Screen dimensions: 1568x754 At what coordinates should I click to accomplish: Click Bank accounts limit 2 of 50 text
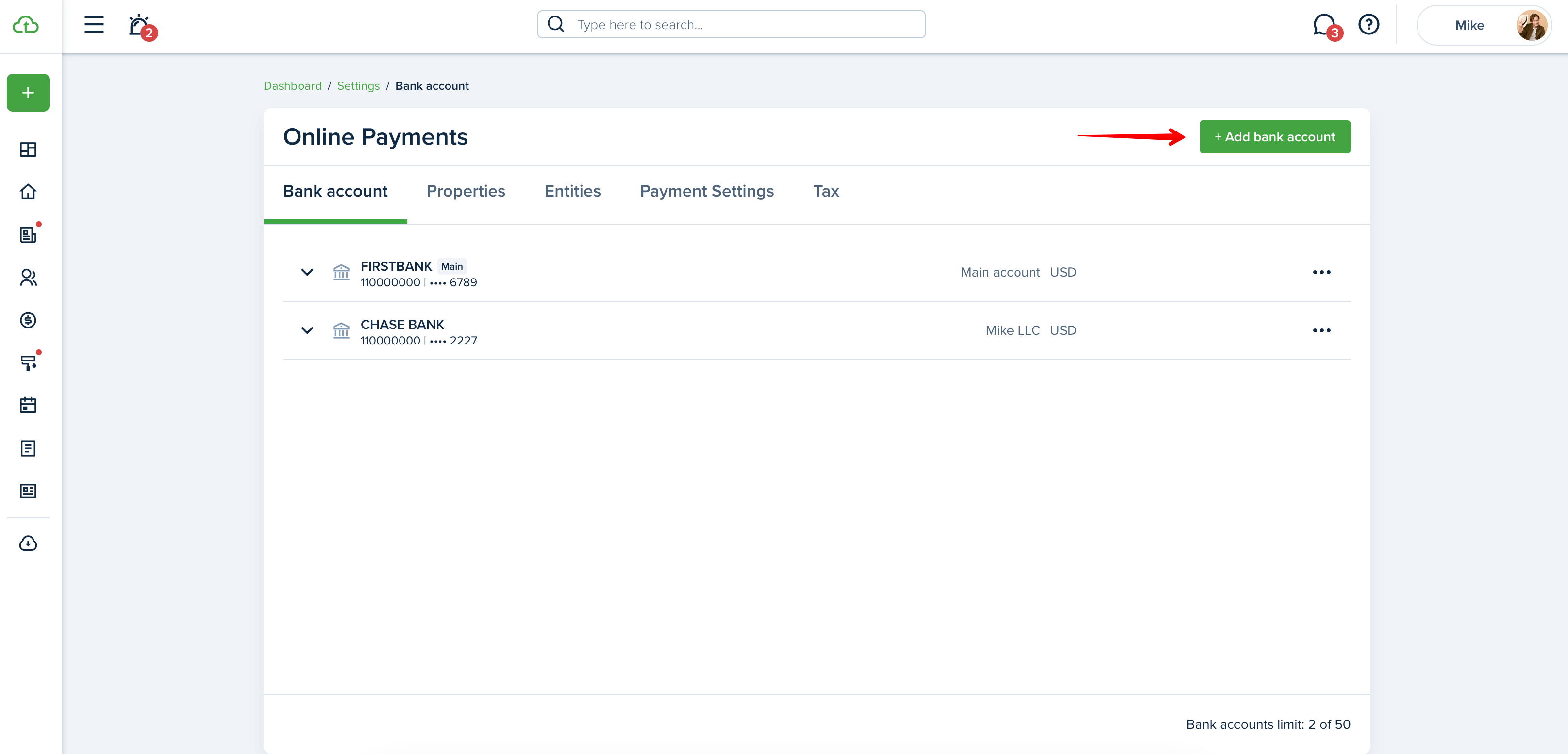1268,724
